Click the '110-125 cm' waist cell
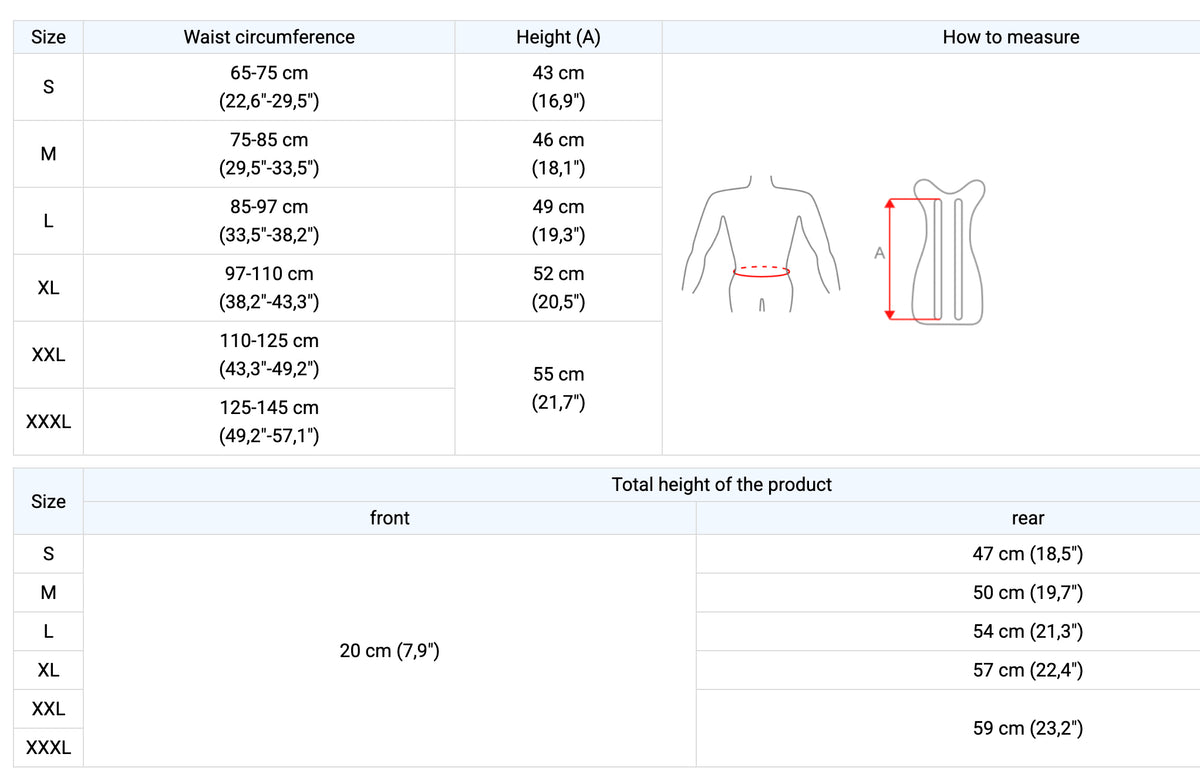Screen dimensions: 1200x774 [x=269, y=341]
